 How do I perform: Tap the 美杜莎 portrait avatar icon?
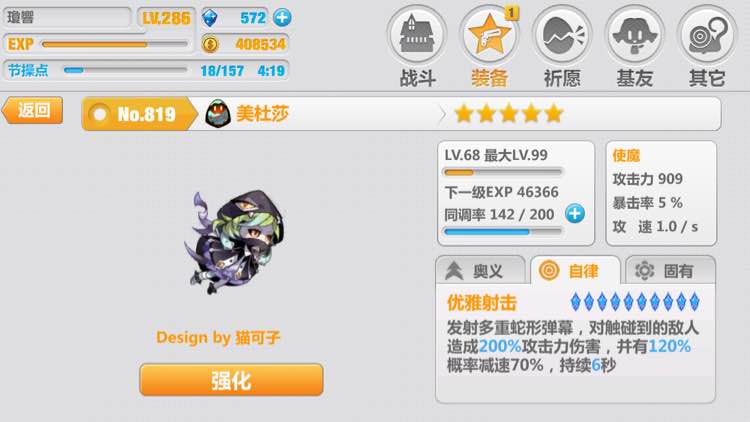(218, 114)
